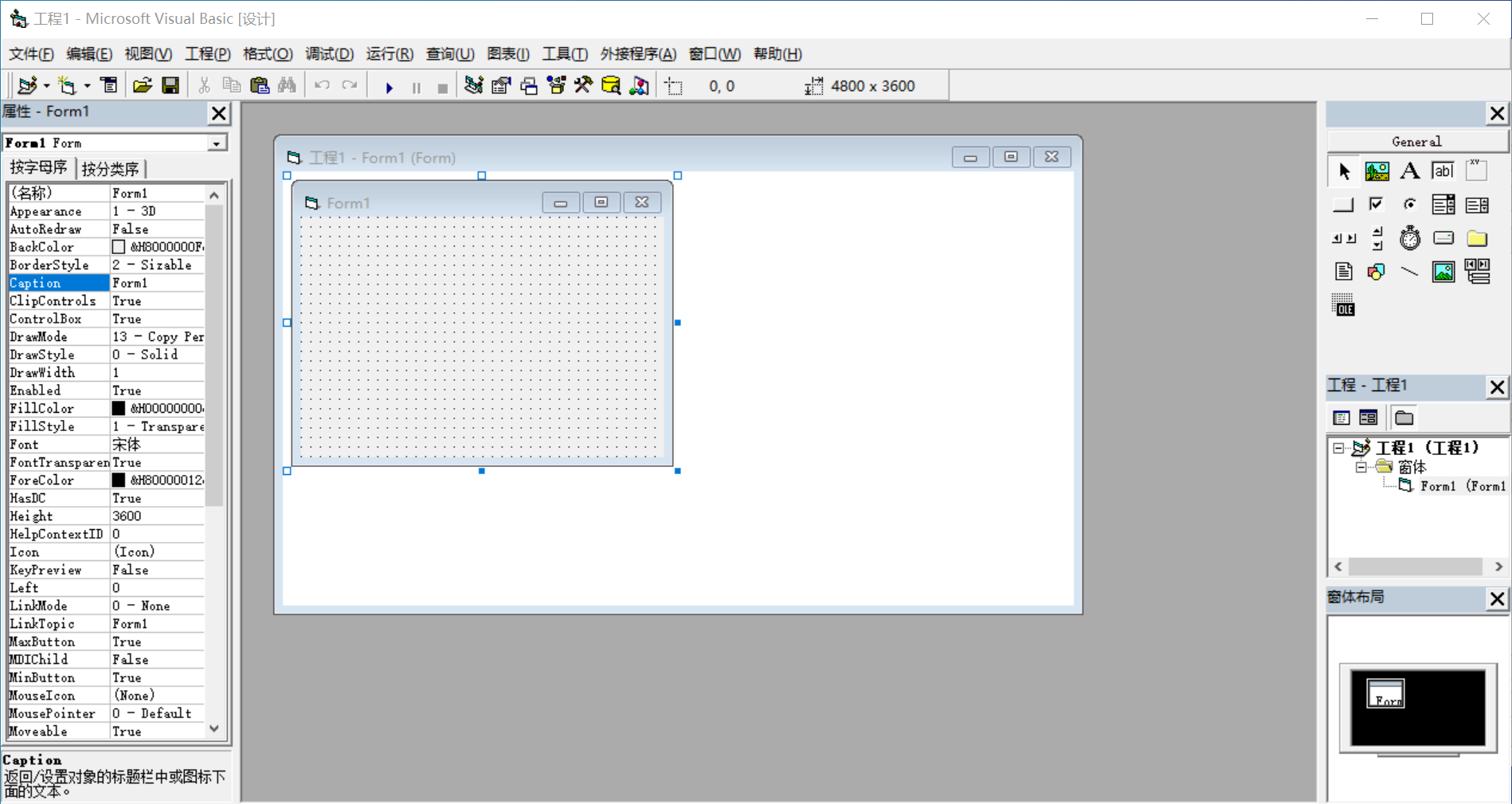Open the 帮助(H) menu
Screen dimensions: 1512x804
778,54
